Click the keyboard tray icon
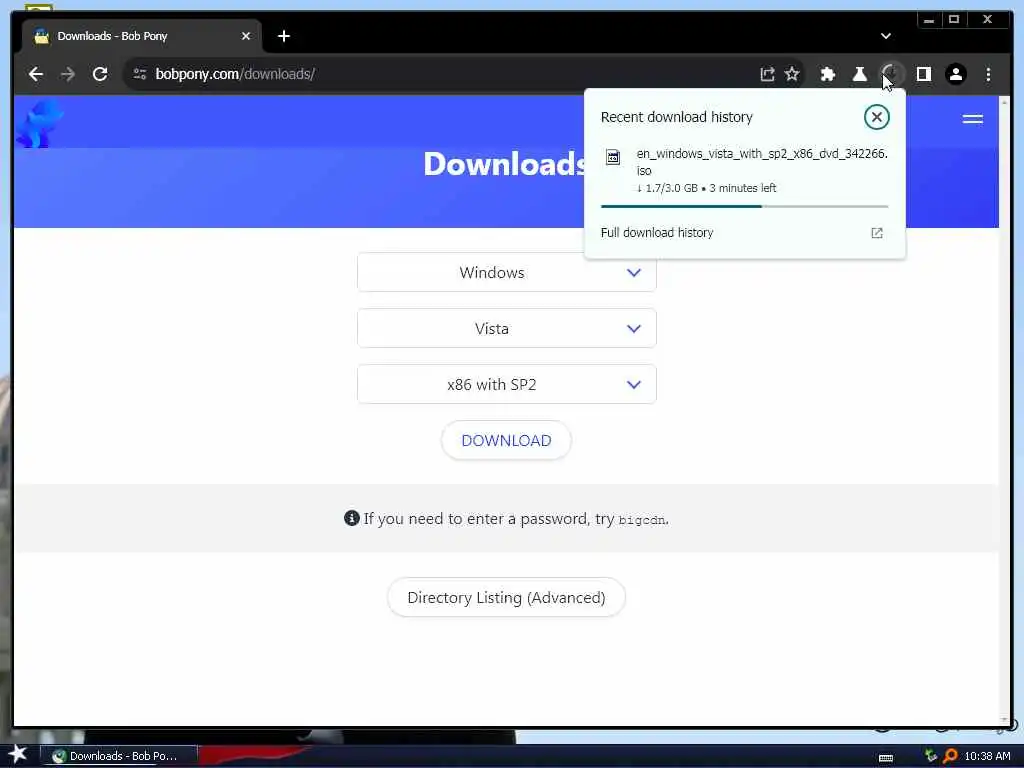 [886, 758]
